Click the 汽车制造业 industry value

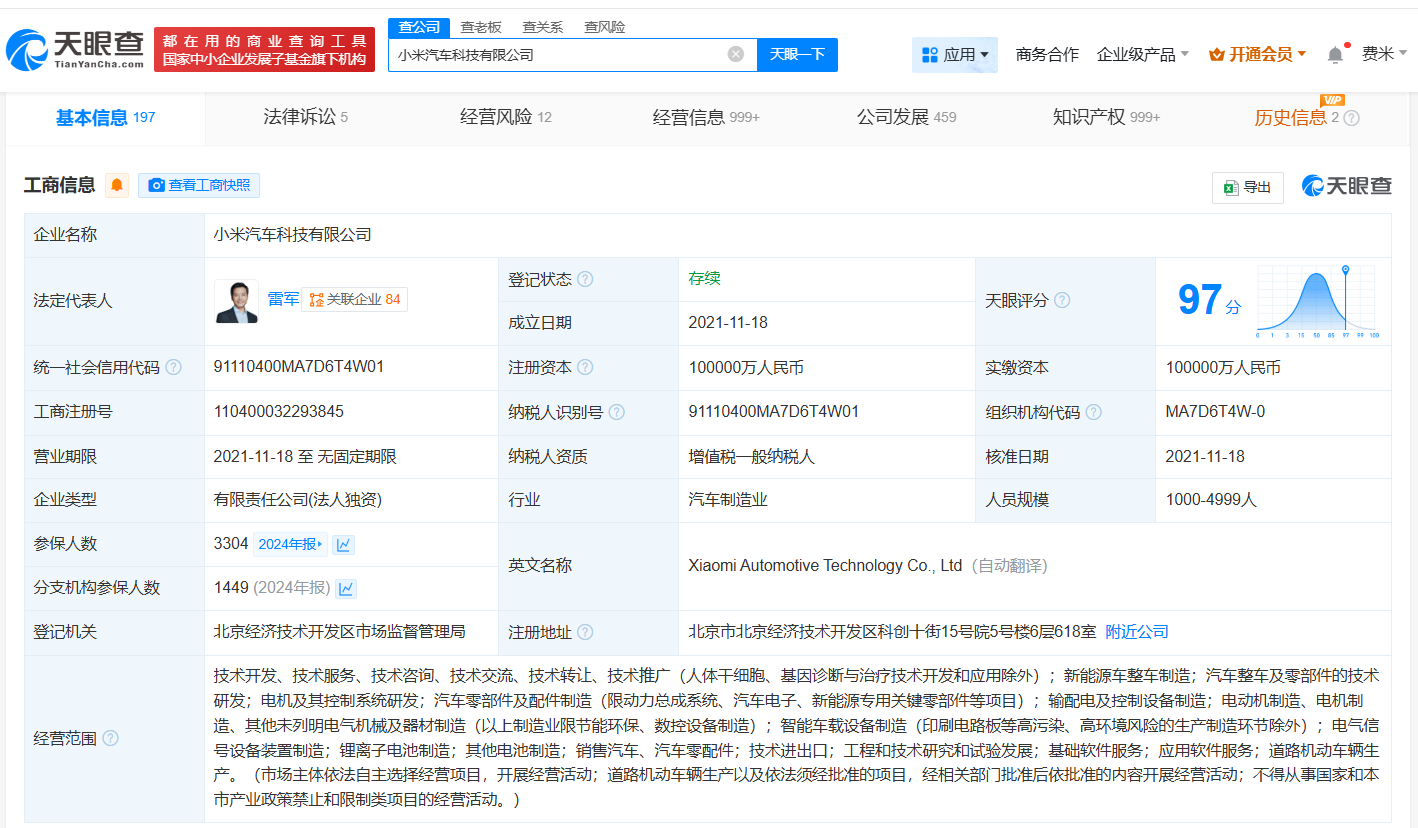click(x=728, y=500)
